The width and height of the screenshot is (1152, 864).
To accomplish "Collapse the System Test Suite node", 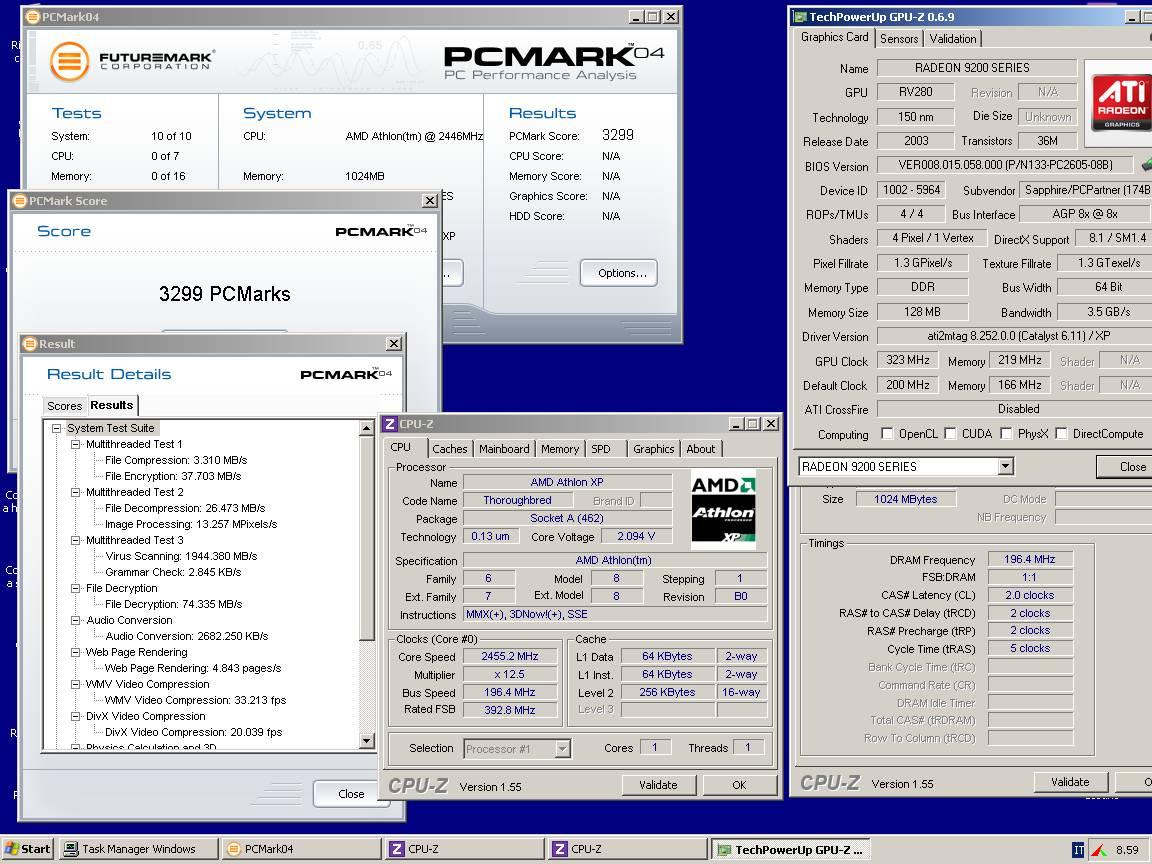I will tap(56, 428).
